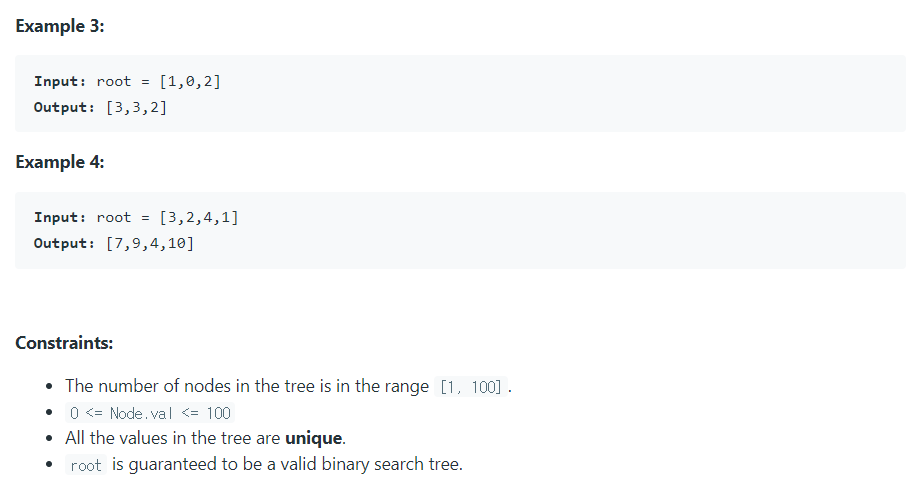
Task: Click the Input label in Example 3
Action: click(60, 81)
